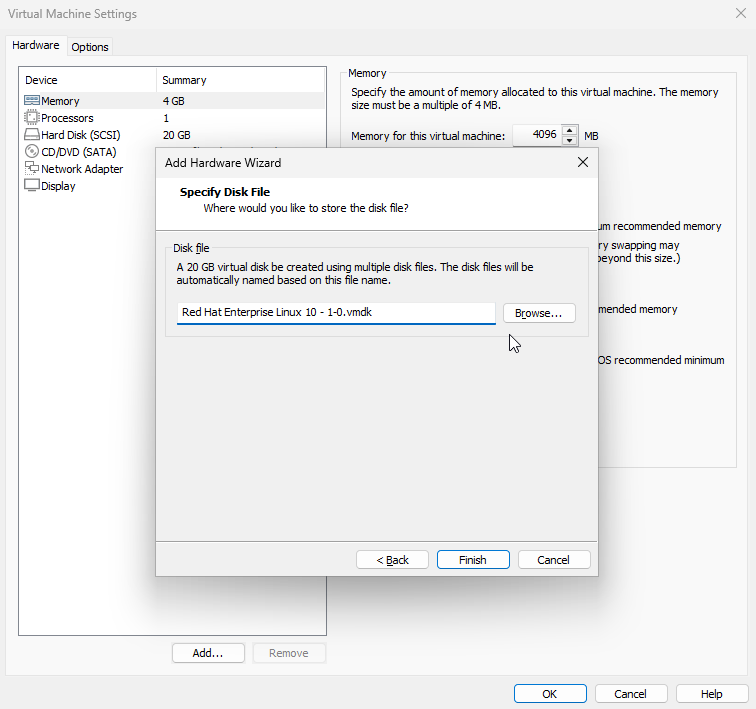The image size is (756, 709).
Task: Click the CD/DVD (SATA) disc icon
Action: coord(32,152)
